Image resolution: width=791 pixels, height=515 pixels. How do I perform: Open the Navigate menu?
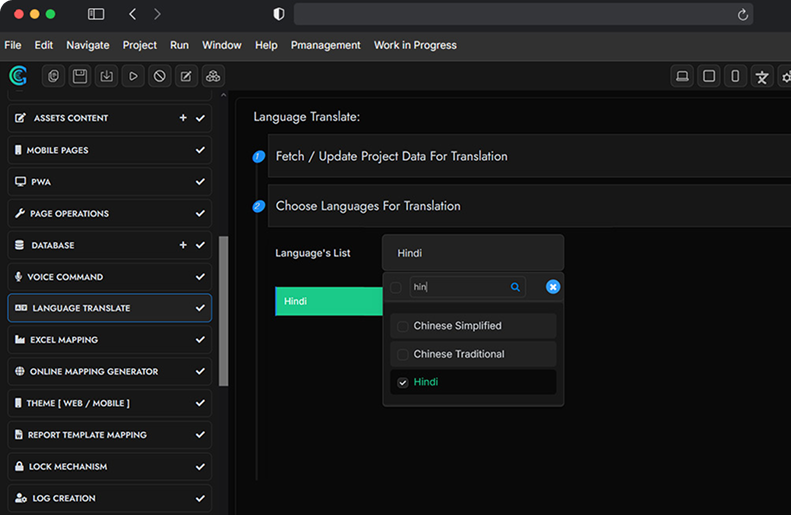click(88, 45)
